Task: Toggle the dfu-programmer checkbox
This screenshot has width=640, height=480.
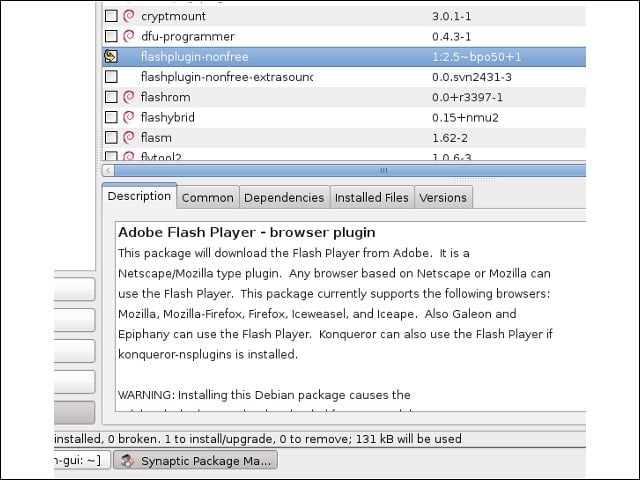Action: (x=111, y=36)
